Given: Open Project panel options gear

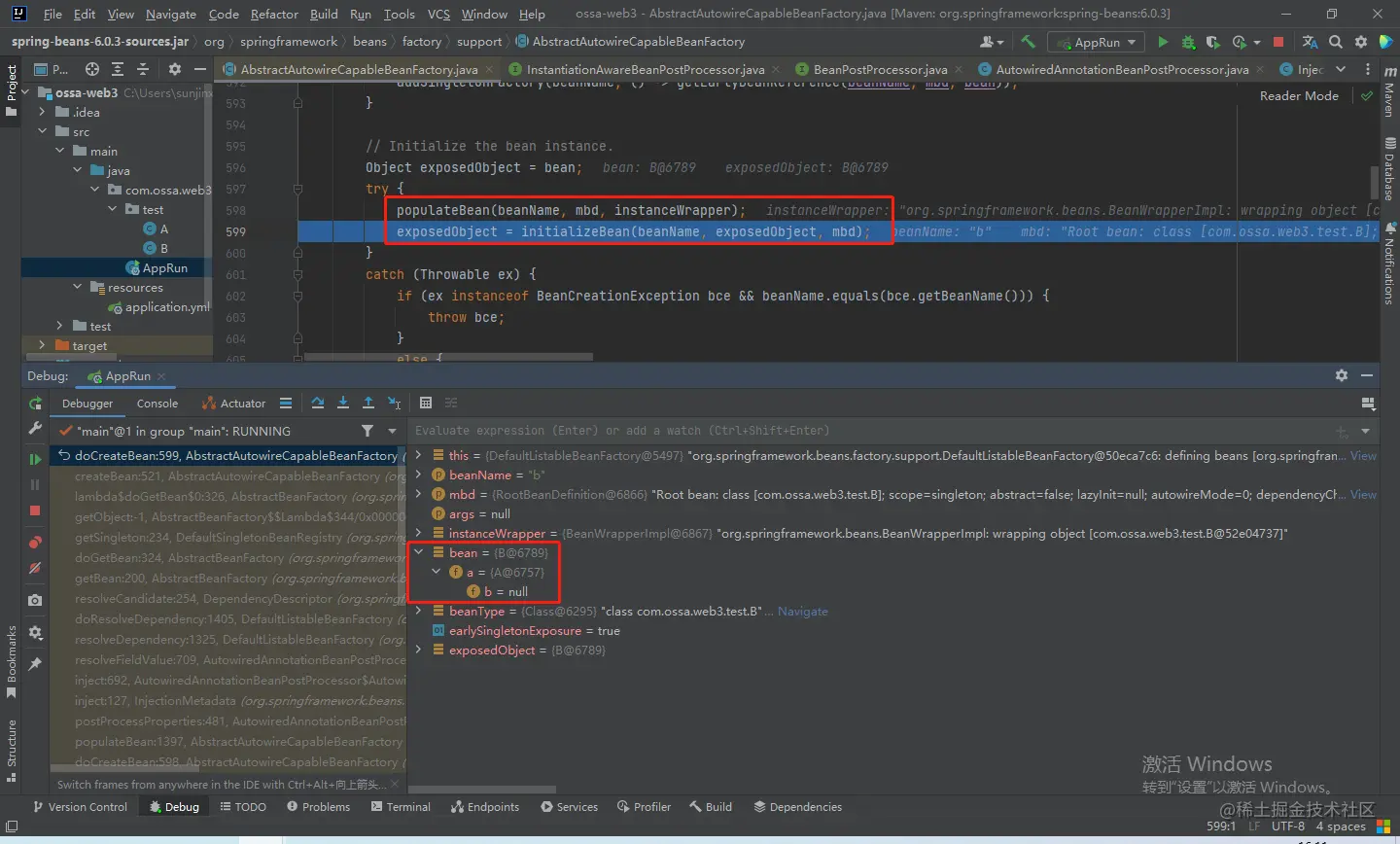Looking at the screenshot, I should coord(175,69).
